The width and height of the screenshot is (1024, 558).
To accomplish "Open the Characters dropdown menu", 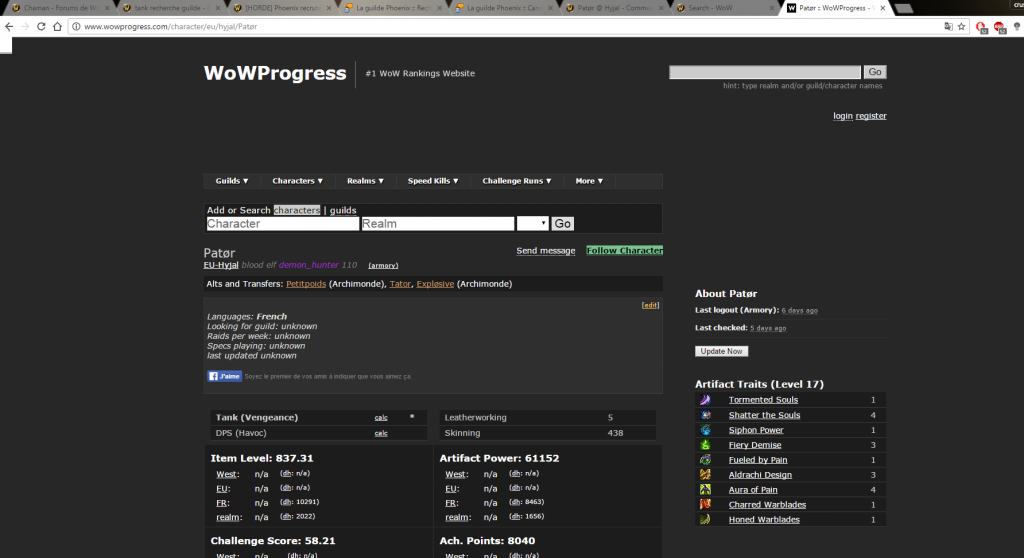I will tap(297, 181).
